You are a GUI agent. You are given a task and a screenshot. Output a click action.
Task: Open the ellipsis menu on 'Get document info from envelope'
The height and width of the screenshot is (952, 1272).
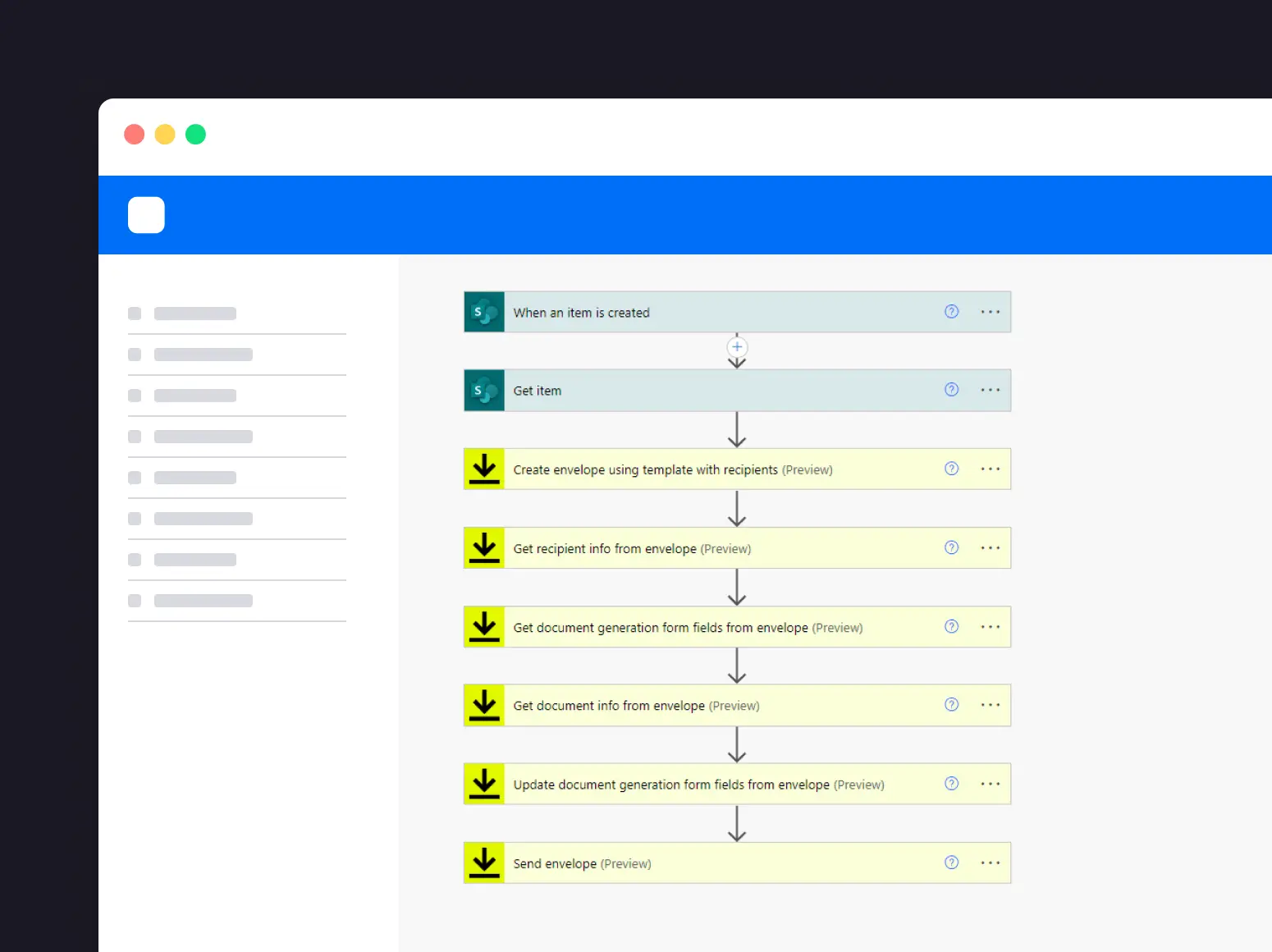pos(991,705)
